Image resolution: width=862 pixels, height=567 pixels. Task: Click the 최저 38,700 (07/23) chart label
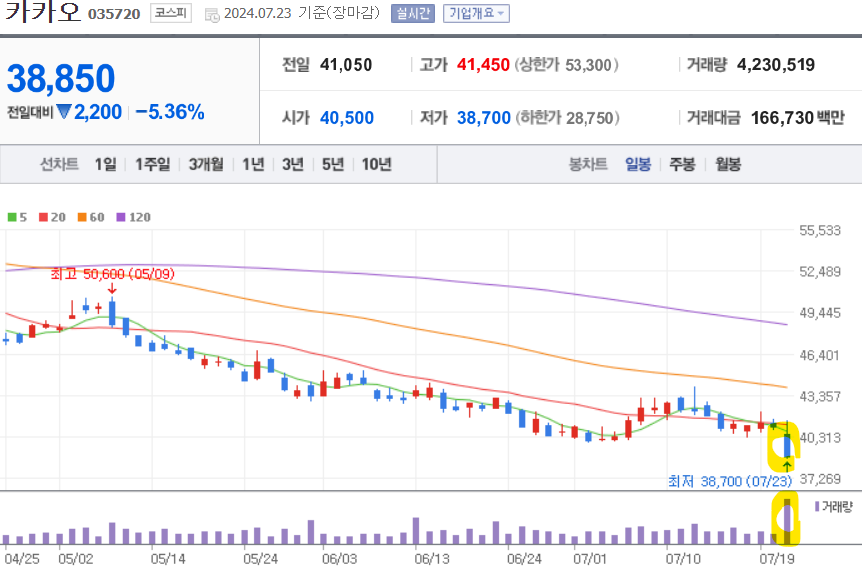[x=730, y=481]
